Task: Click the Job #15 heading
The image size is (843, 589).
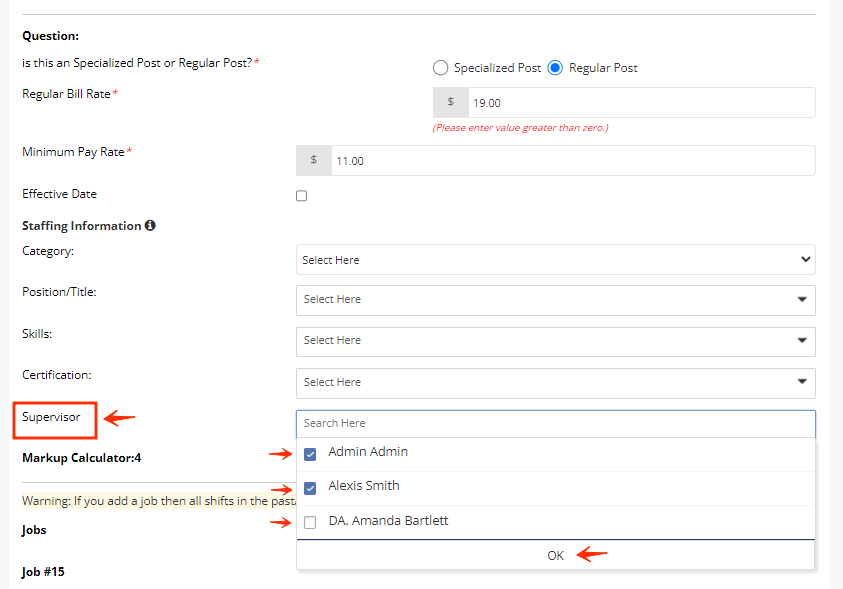Action: (43, 572)
